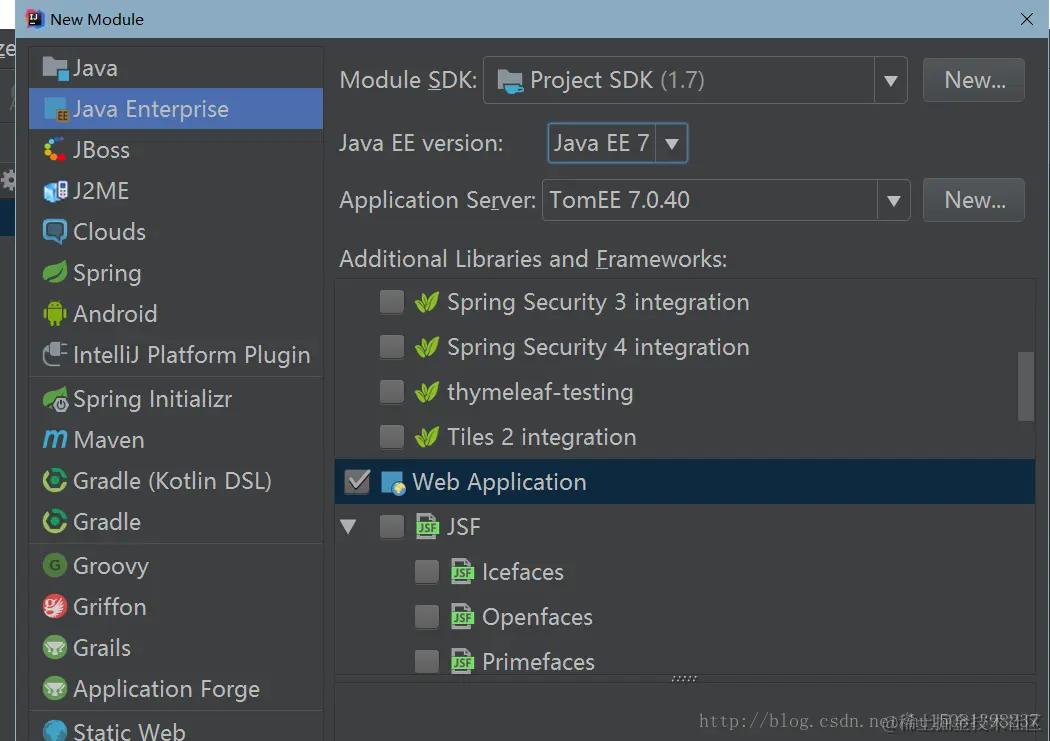
Task: Uncheck the Web Application checkbox
Action: [357, 482]
